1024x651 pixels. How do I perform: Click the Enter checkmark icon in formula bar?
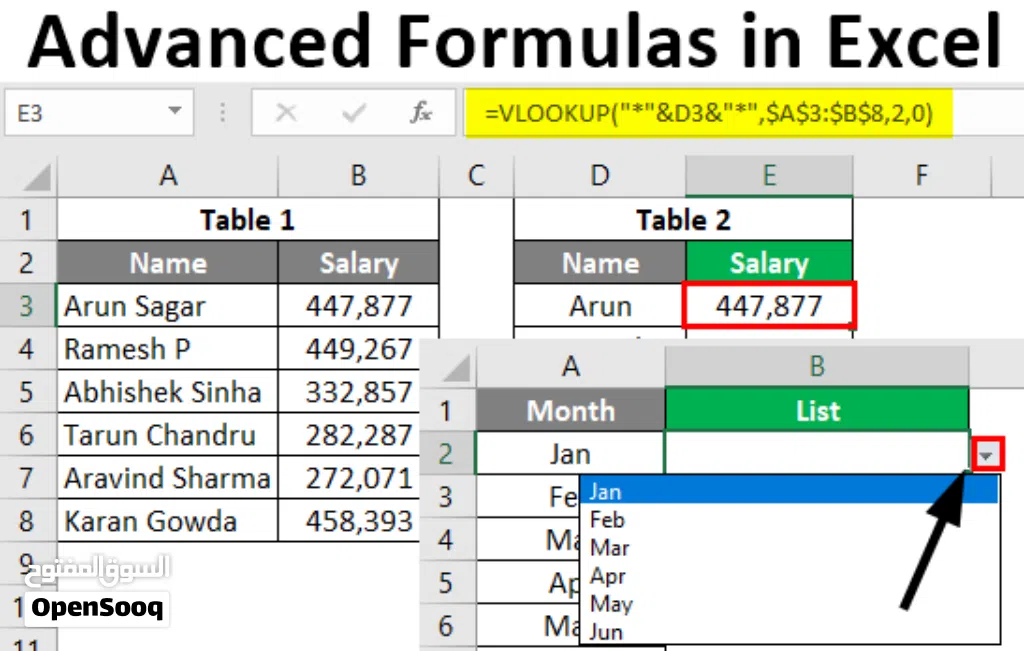(353, 113)
